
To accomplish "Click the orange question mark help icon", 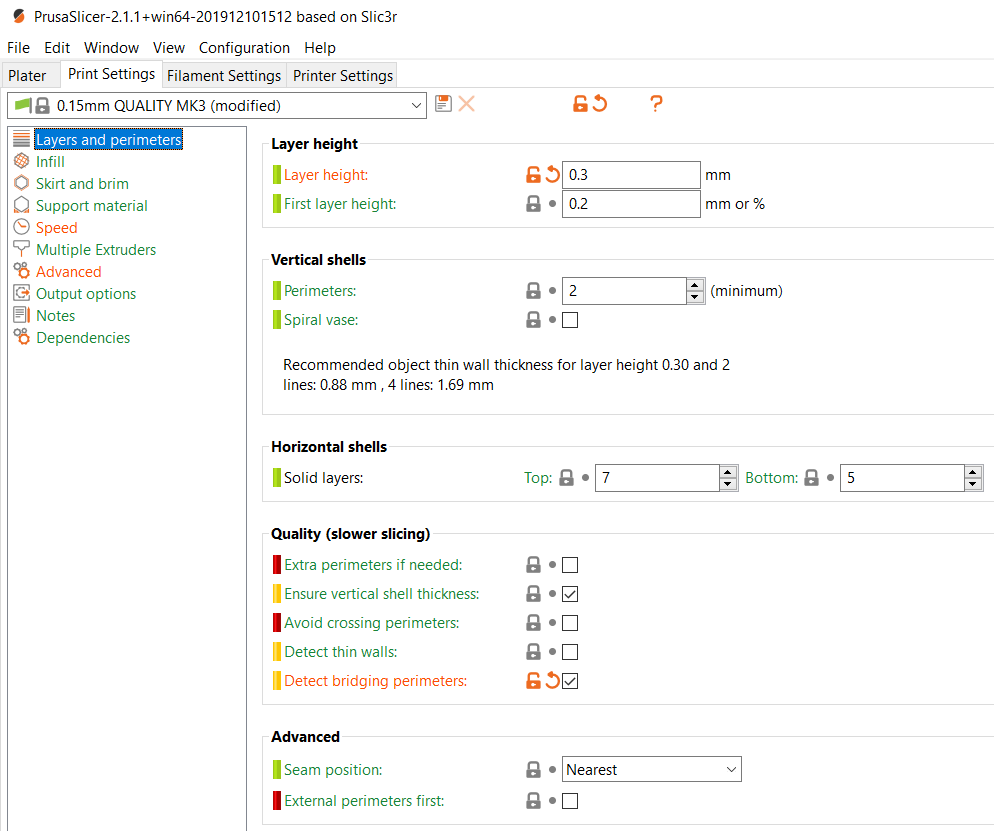I will [656, 104].
